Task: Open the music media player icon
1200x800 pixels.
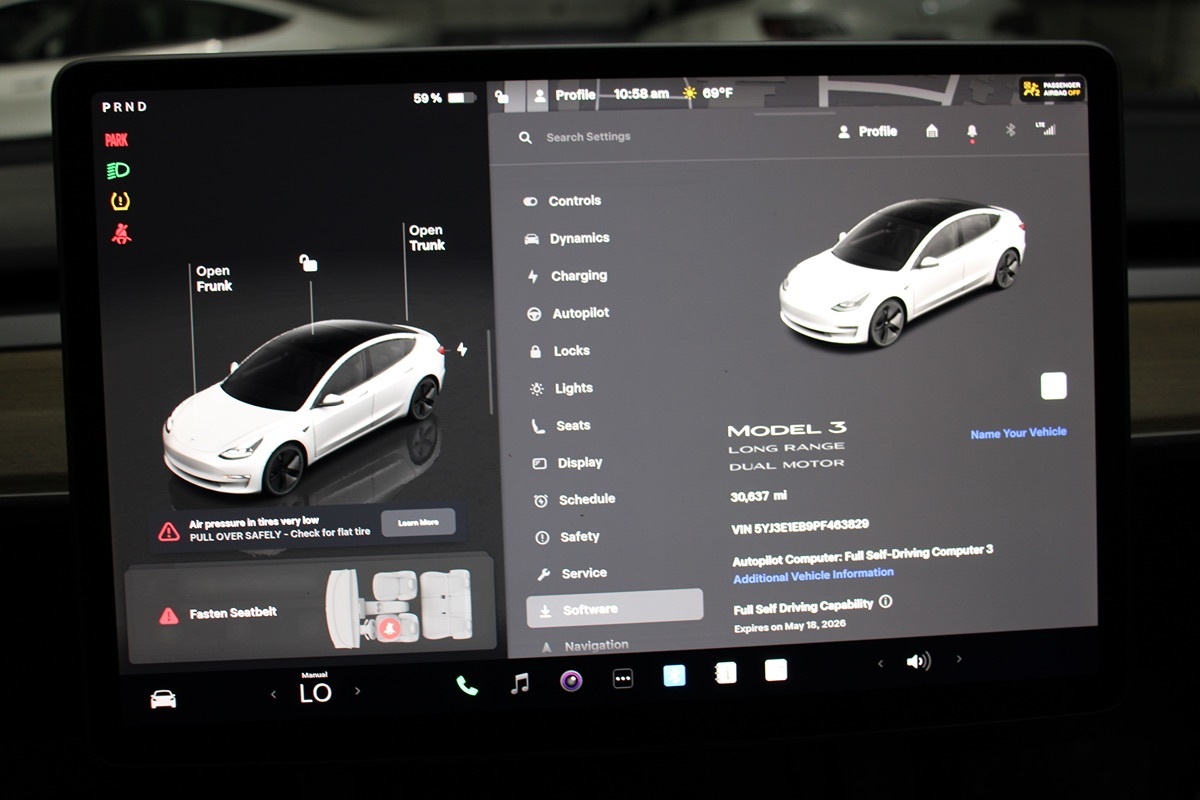Action: click(x=520, y=683)
